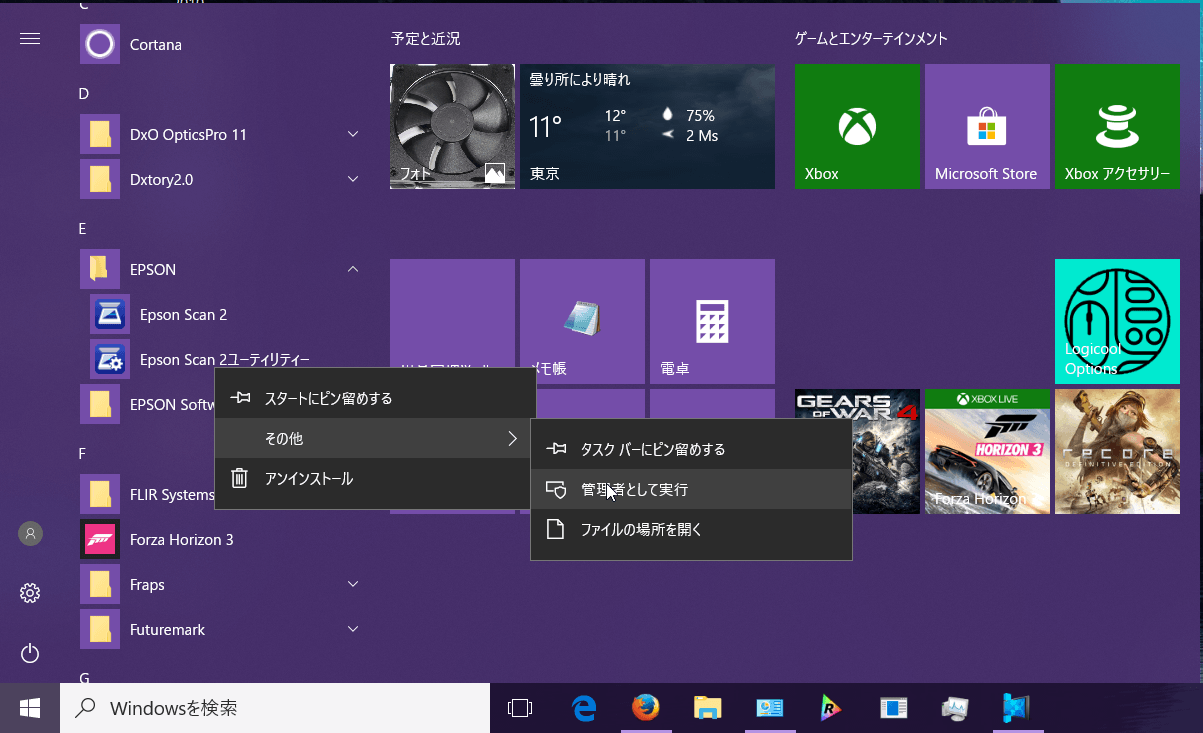Jump to letter F section header
This screenshot has height=733, width=1203.
pos(83,453)
